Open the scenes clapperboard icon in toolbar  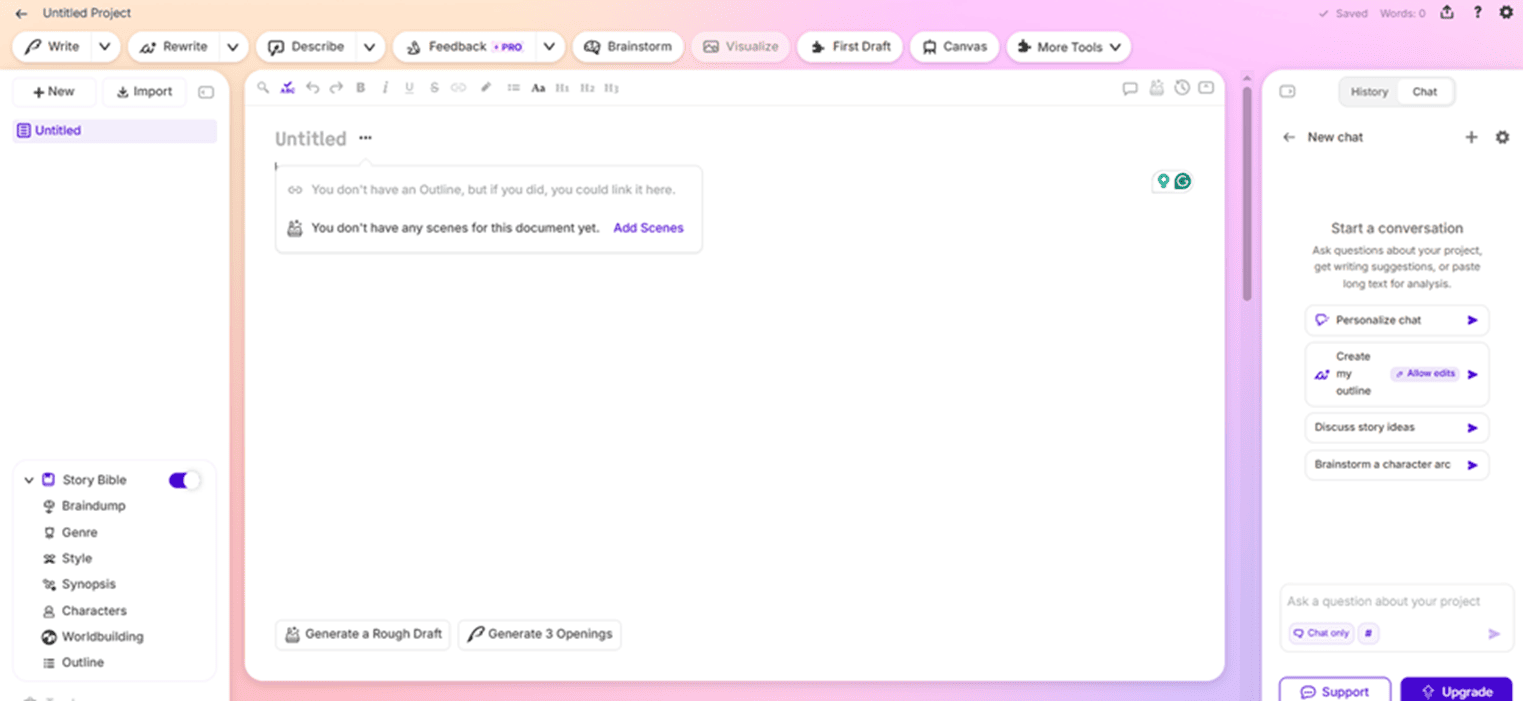click(1157, 88)
